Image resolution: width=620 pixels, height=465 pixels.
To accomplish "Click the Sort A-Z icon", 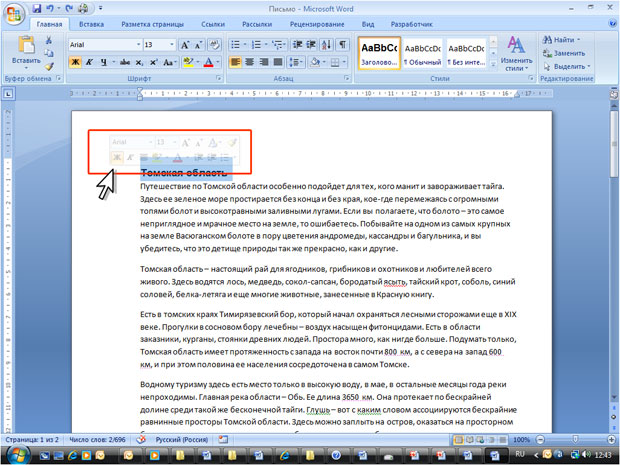I will (x=327, y=45).
